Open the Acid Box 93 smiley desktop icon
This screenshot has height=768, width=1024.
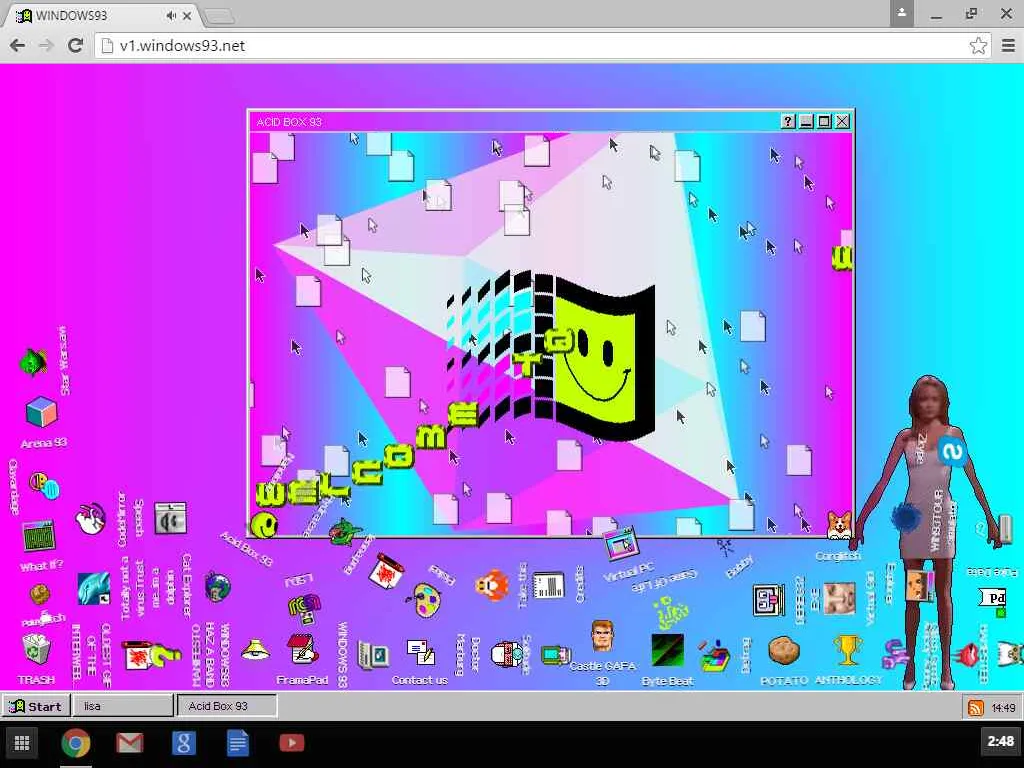(263, 524)
